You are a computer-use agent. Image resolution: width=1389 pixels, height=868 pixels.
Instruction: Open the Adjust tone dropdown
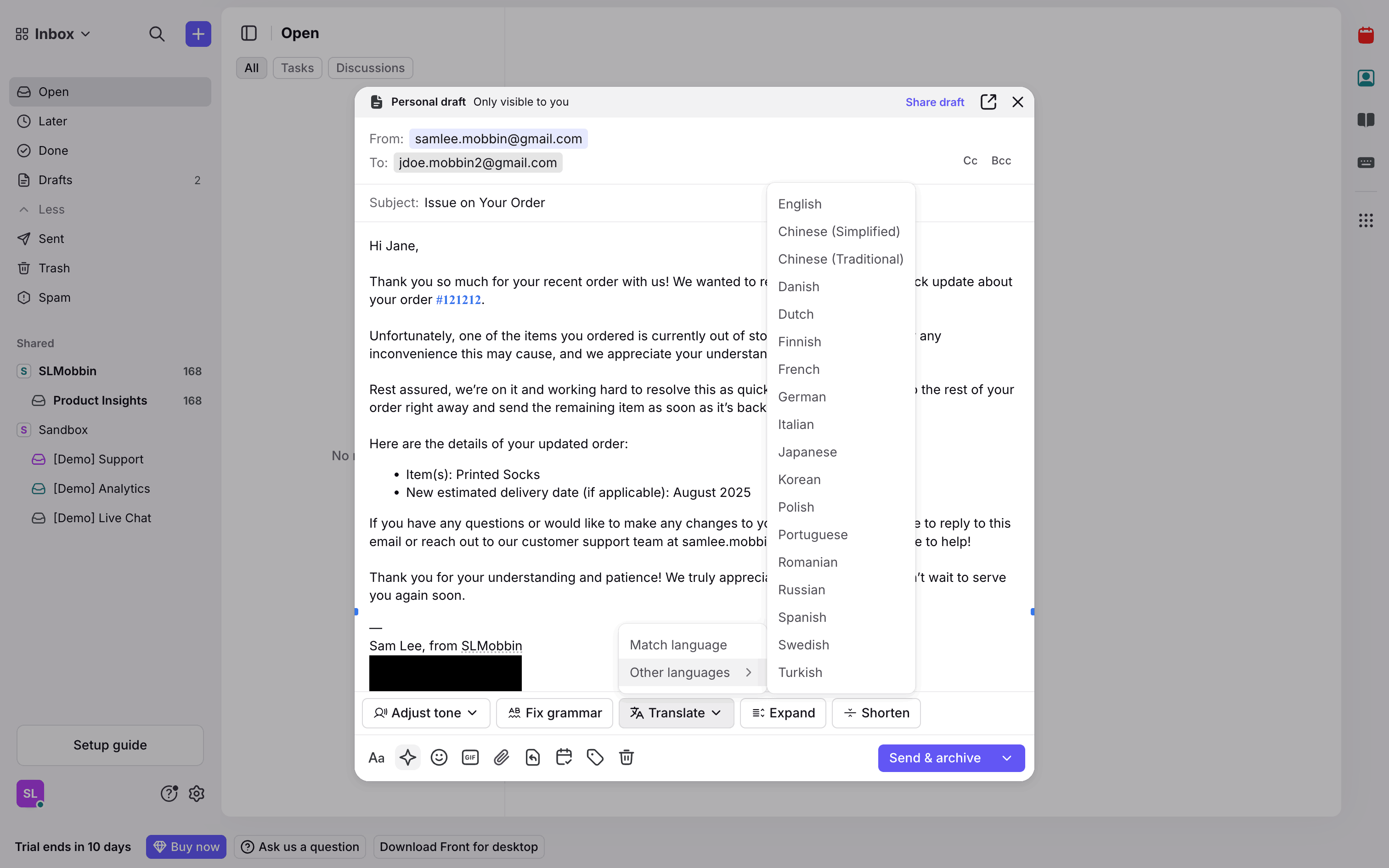coord(426,713)
